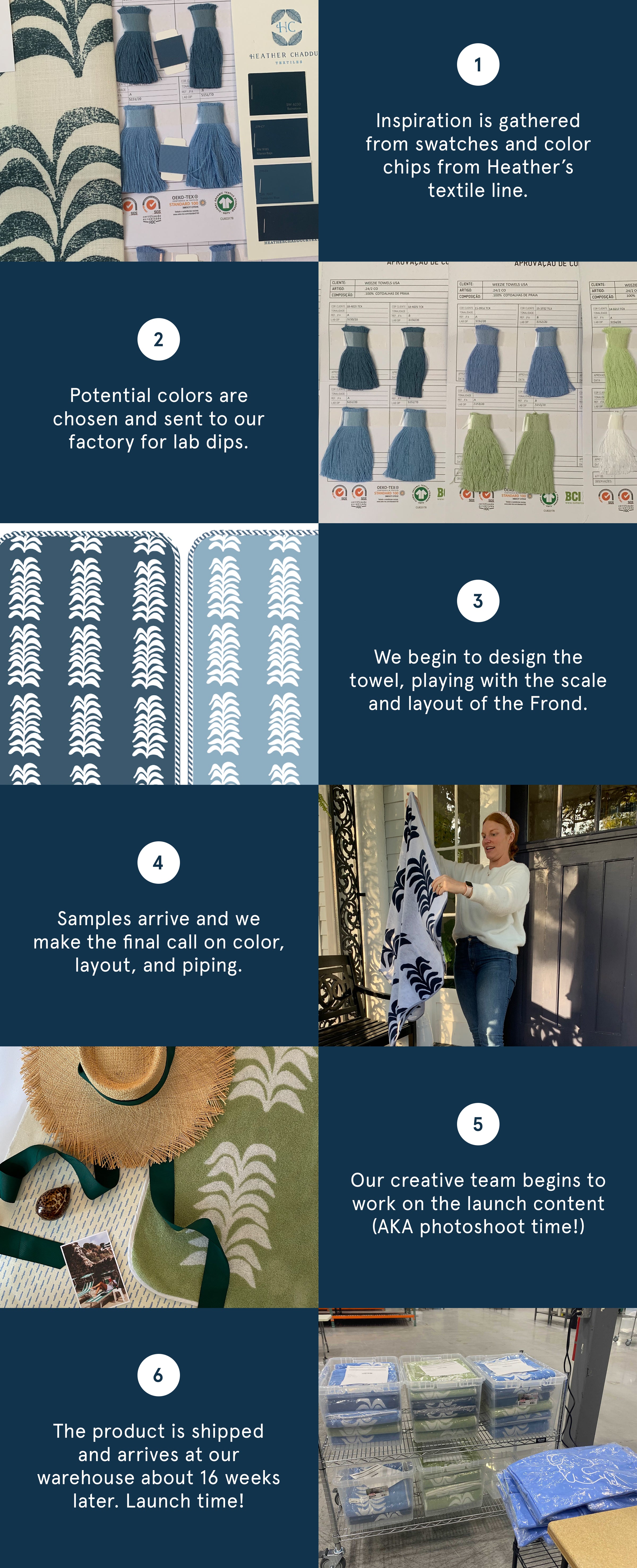Click the step 5 number circle
This screenshot has width=637, height=1568.
478,1124
